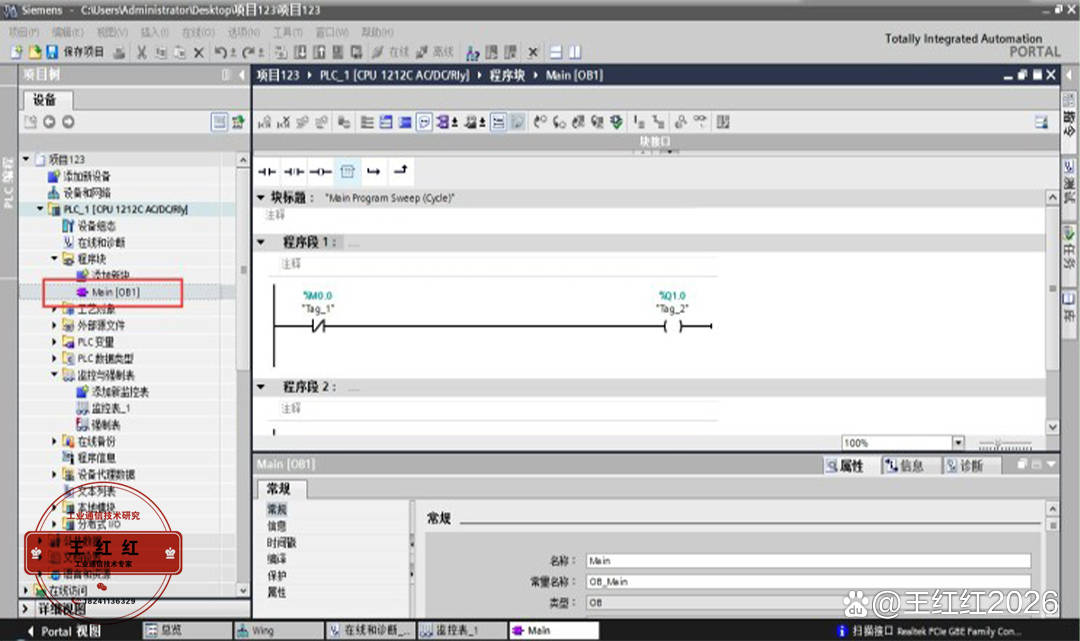This screenshot has width=1080, height=641.
Task: Collapse 监控与强制表 folder
Action: 54,375
